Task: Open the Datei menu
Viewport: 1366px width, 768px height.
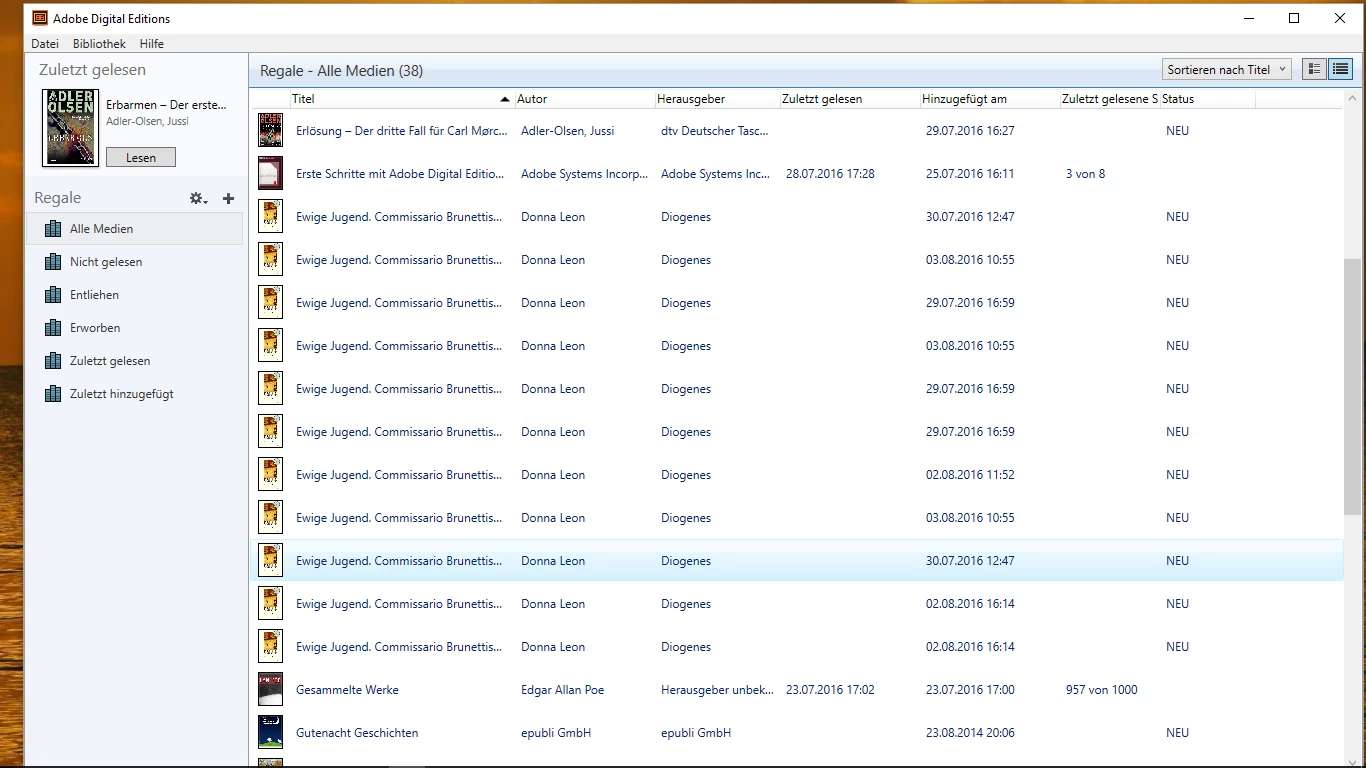Action: (45, 44)
